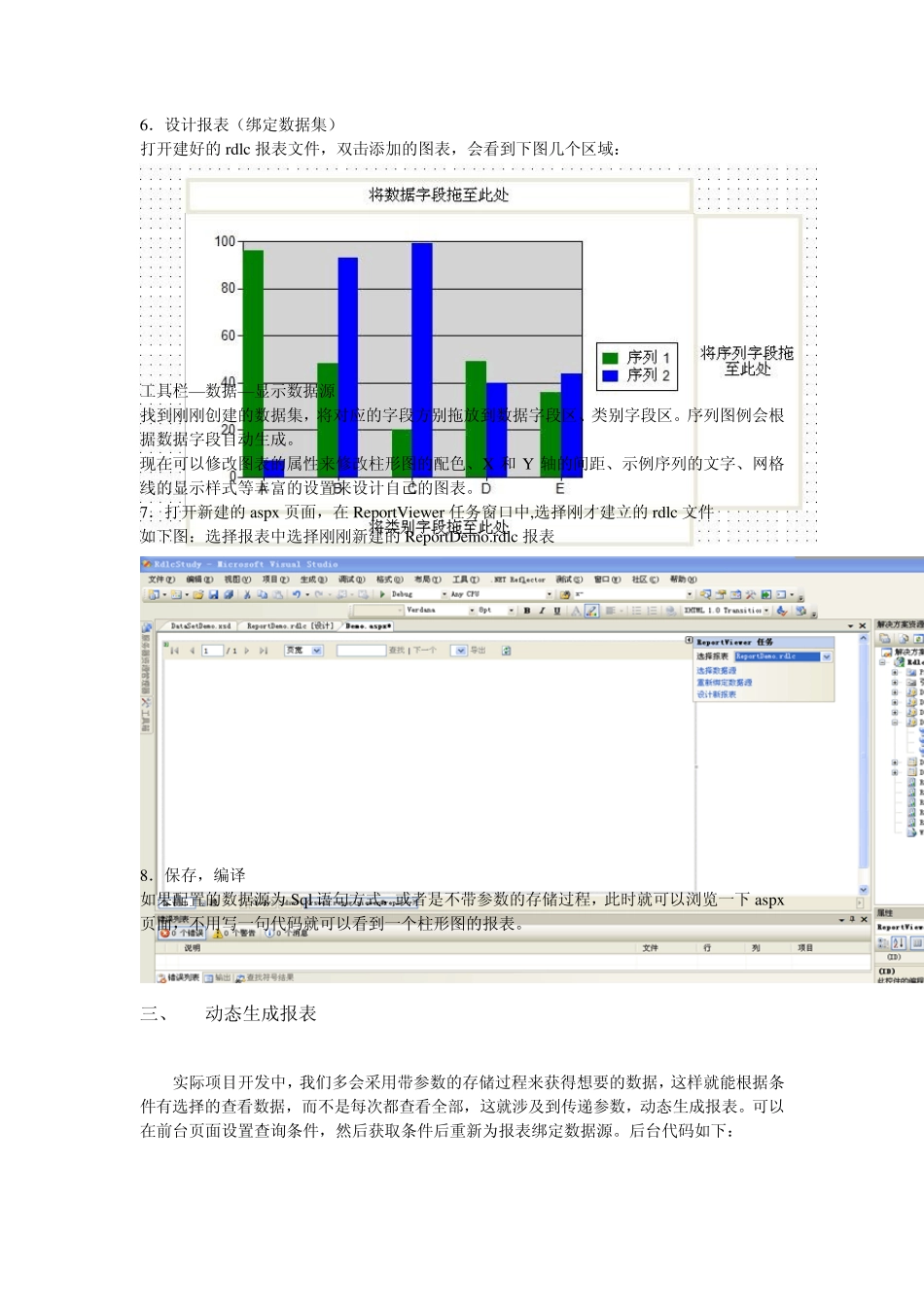Click the first page navigation icon

[x=175, y=651]
